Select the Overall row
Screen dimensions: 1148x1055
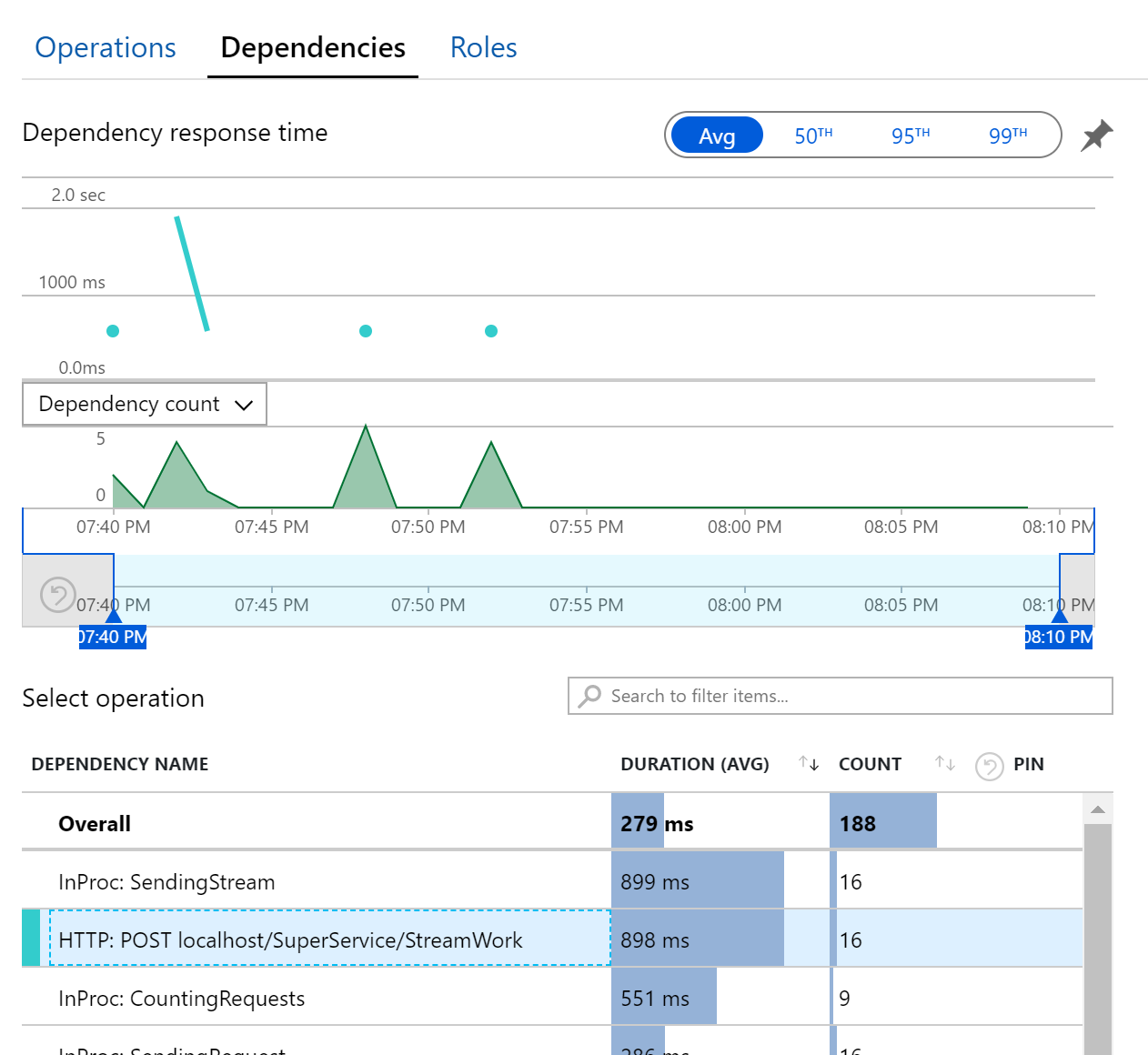(552, 823)
